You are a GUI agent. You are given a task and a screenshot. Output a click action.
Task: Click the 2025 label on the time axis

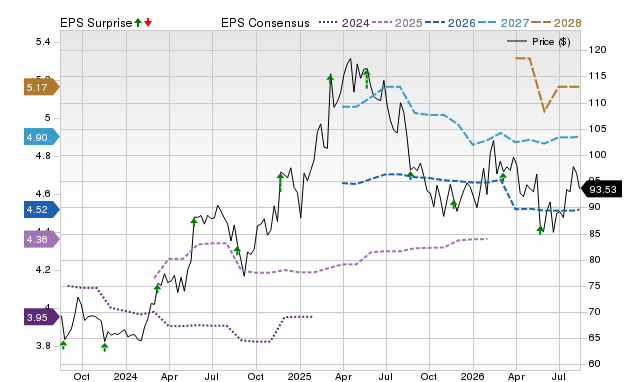(x=300, y=376)
